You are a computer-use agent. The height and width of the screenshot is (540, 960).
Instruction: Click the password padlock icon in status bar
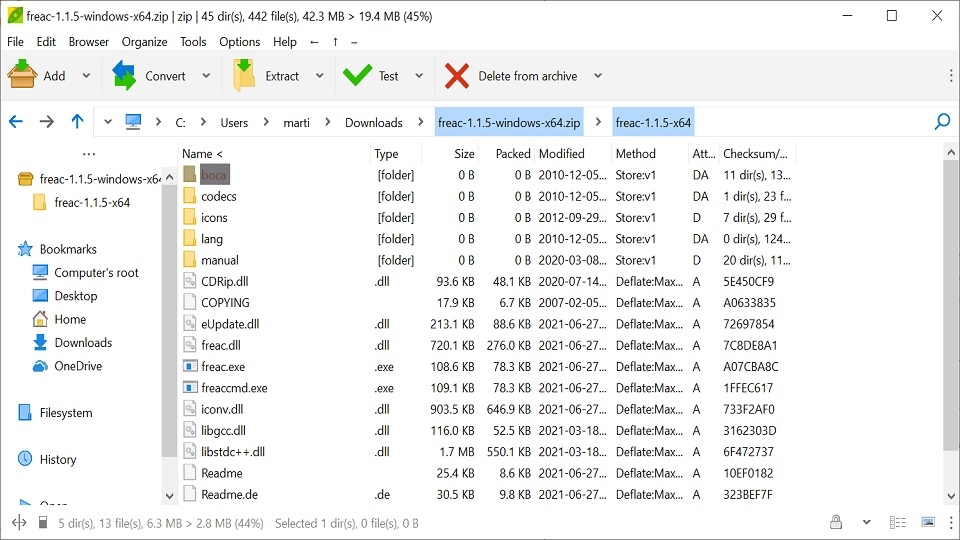tap(834, 523)
